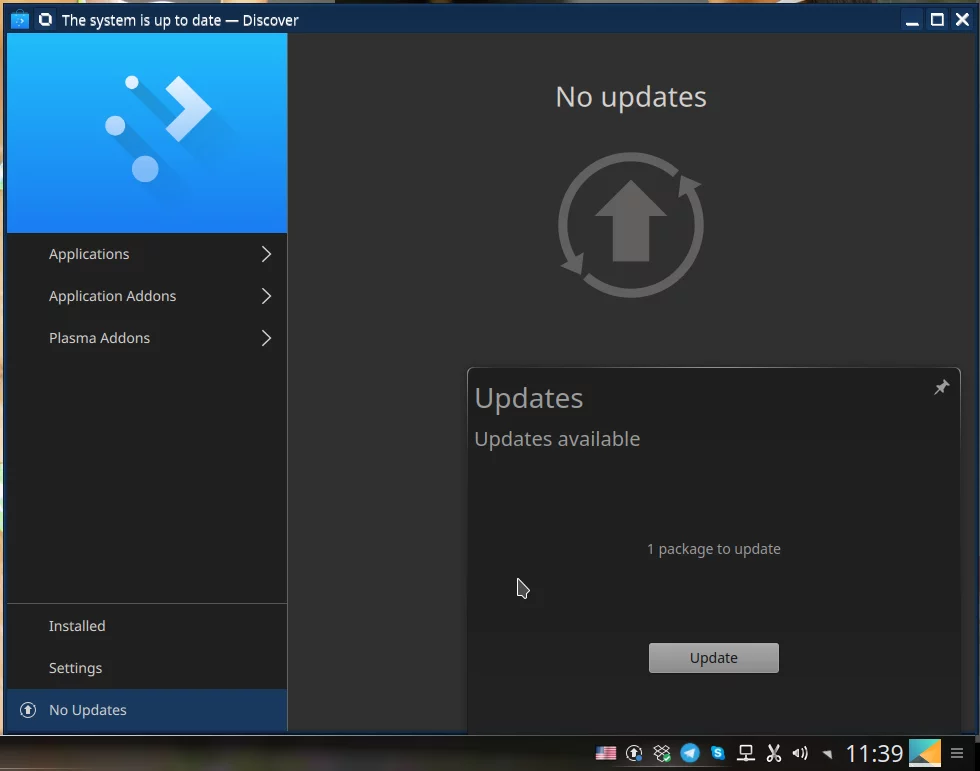The width and height of the screenshot is (980, 771).
Task: Show hidden tray icons with the arrow
Action: click(x=828, y=754)
